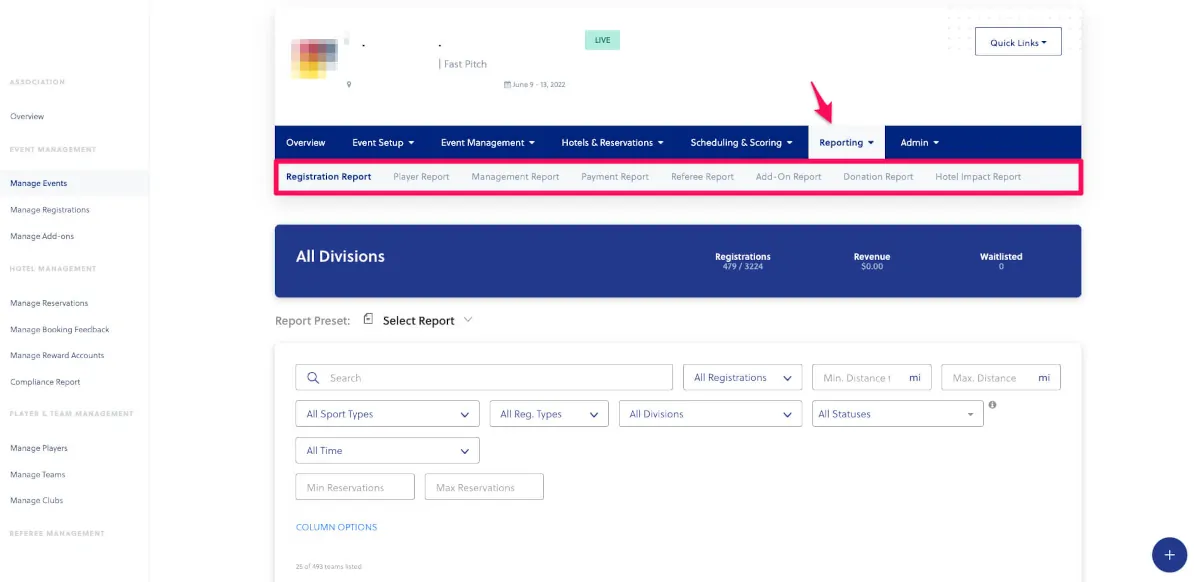Open the All Time dropdown
Image resolution: width=1200 pixels, height=582 pixels.
coord(388,450)
